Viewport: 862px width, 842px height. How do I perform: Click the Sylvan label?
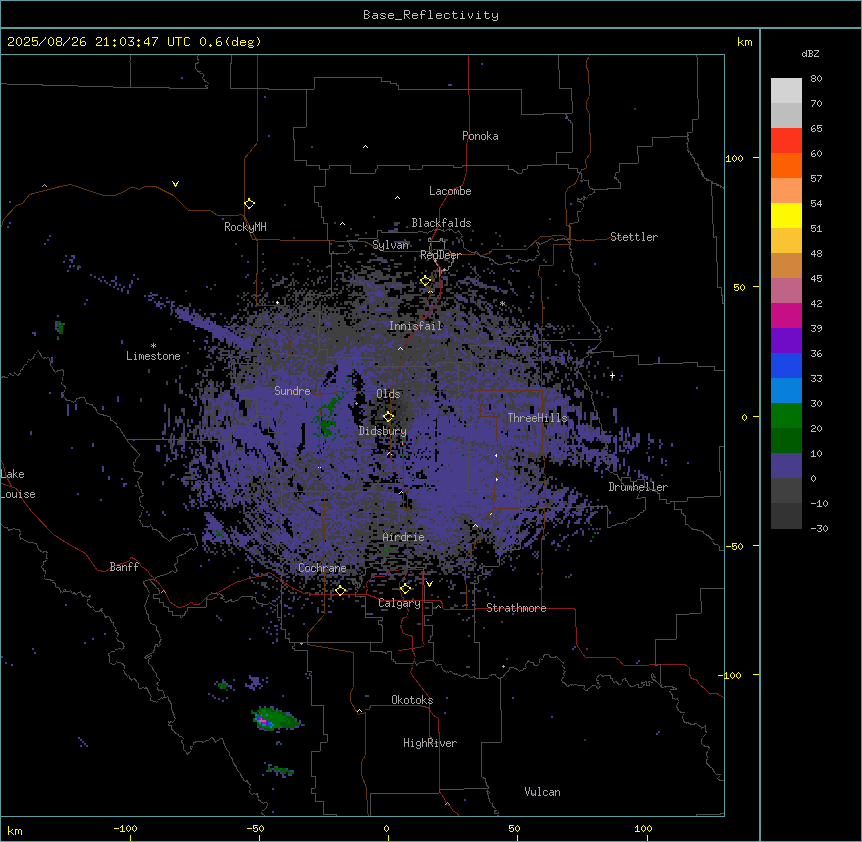tap(391, 245)
